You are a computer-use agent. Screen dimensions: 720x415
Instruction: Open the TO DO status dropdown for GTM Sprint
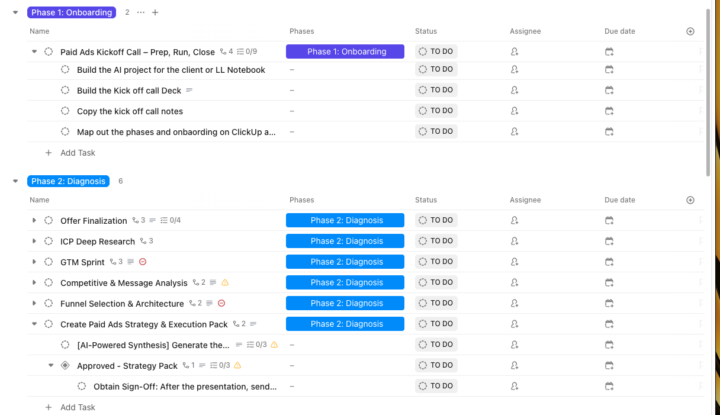coord(435,262)
